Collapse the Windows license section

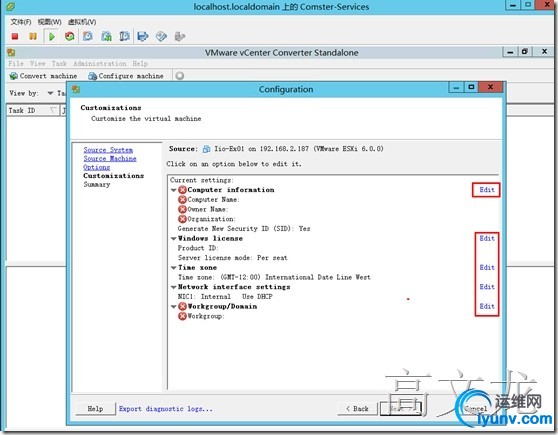click(174, 239)
